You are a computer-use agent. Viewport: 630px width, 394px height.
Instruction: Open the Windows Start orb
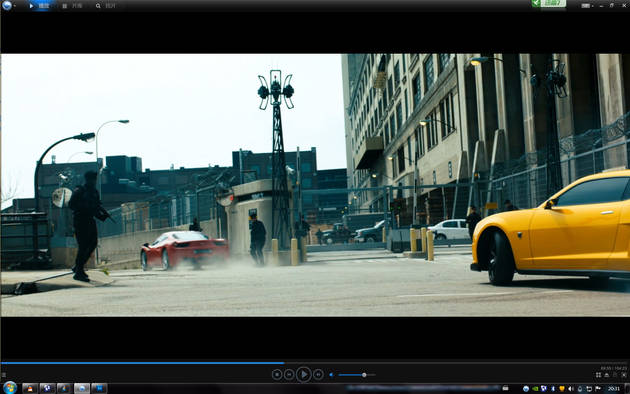(10, 388)
